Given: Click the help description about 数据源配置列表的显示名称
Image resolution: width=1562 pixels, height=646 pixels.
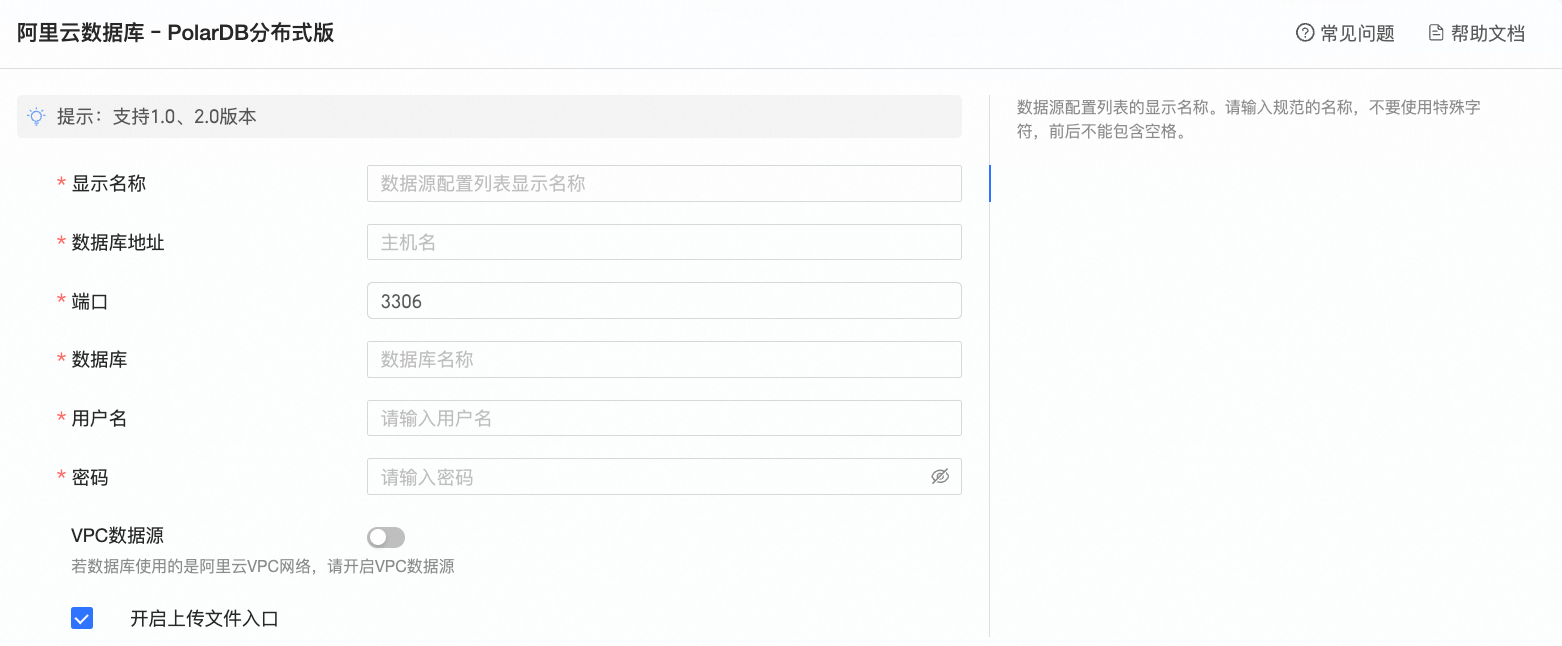Looking at the screenshot, I should 1249,120.
